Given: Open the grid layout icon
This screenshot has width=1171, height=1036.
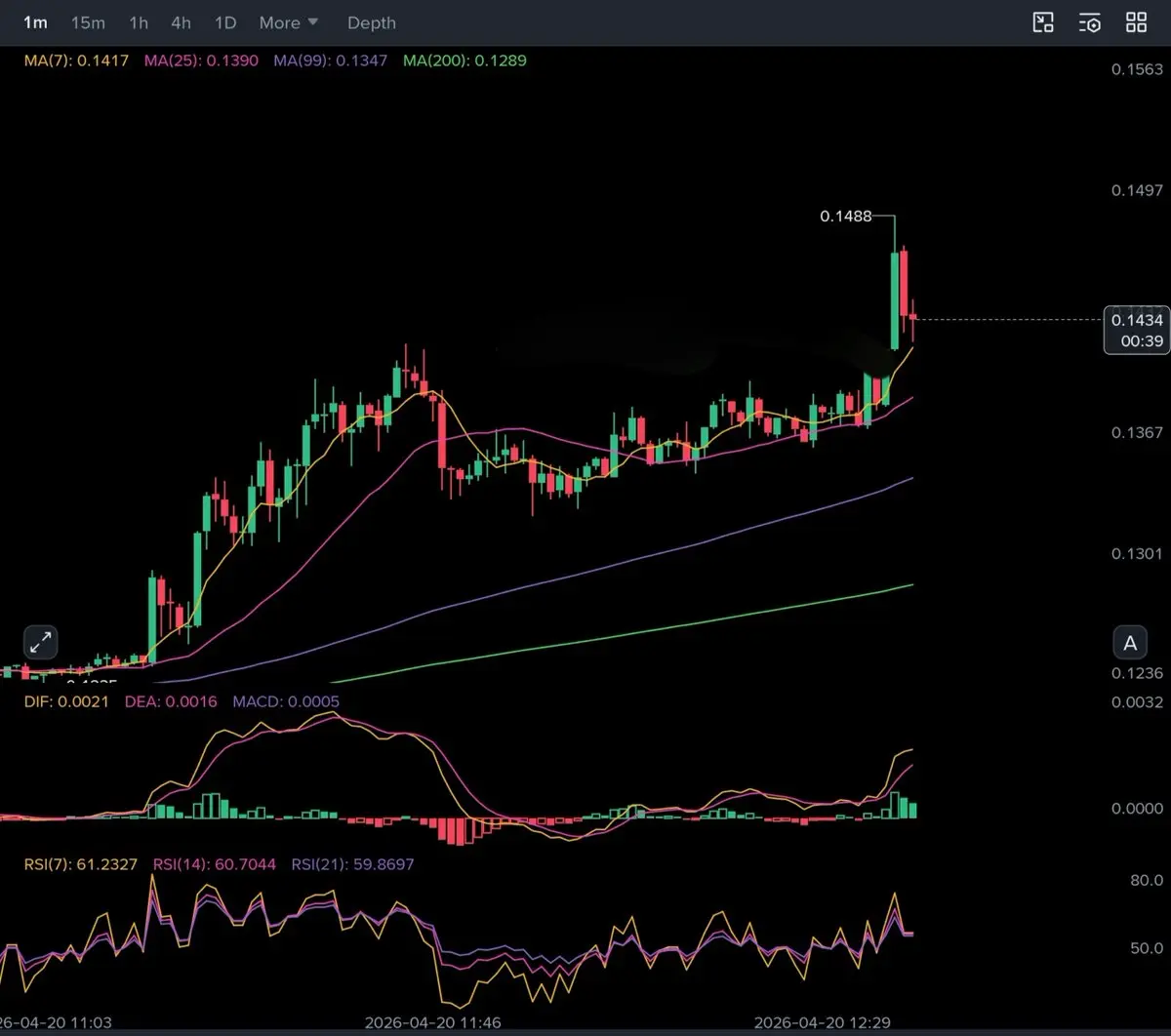Looking at the screenshot, I should 1136,23.
